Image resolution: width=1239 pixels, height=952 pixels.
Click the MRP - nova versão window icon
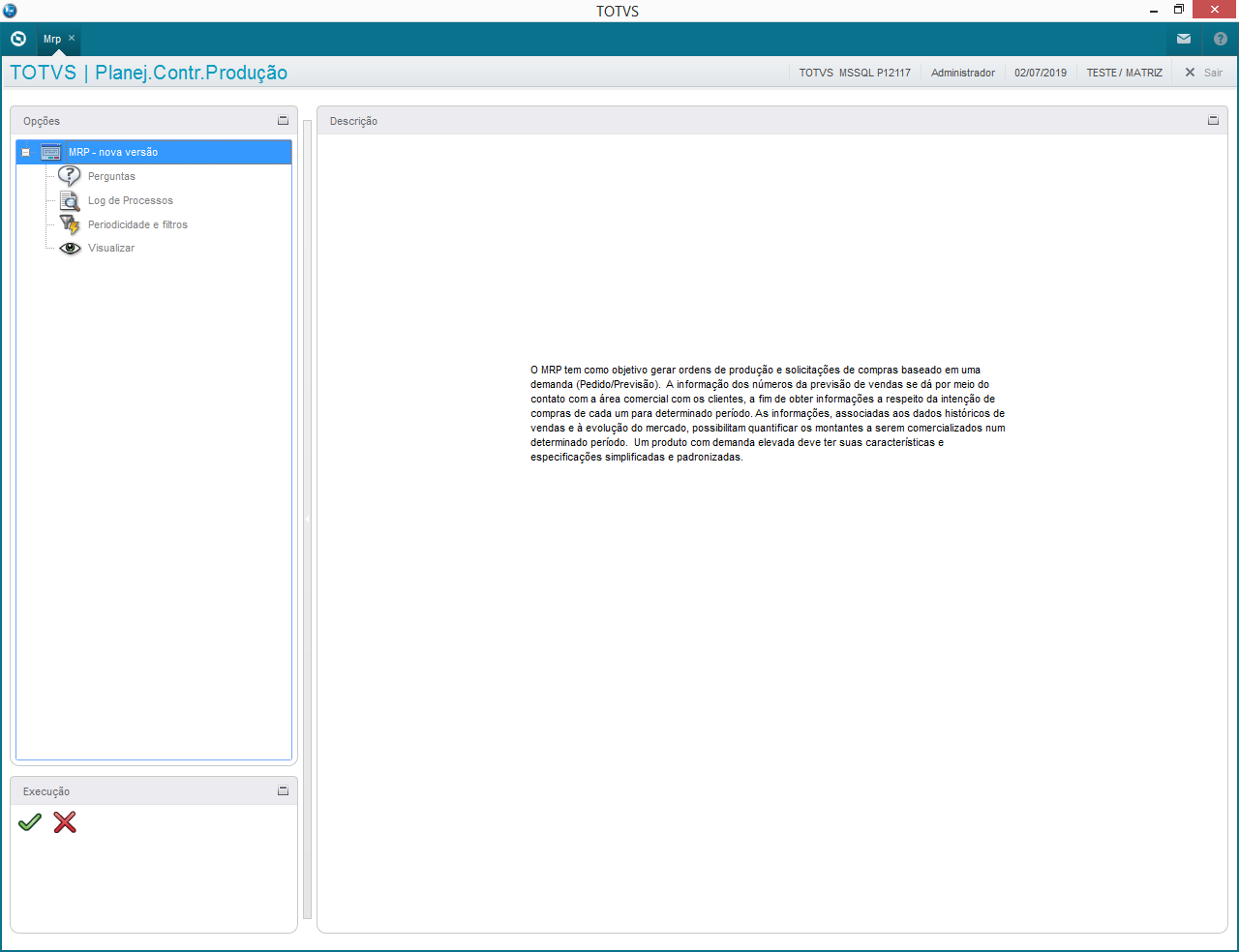51,152
